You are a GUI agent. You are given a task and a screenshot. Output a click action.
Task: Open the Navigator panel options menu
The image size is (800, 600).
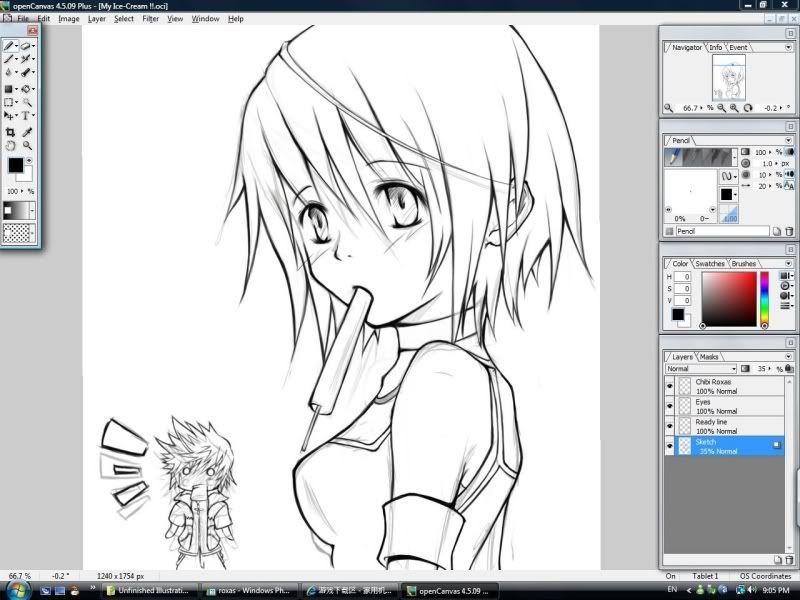tap(788, 47)
